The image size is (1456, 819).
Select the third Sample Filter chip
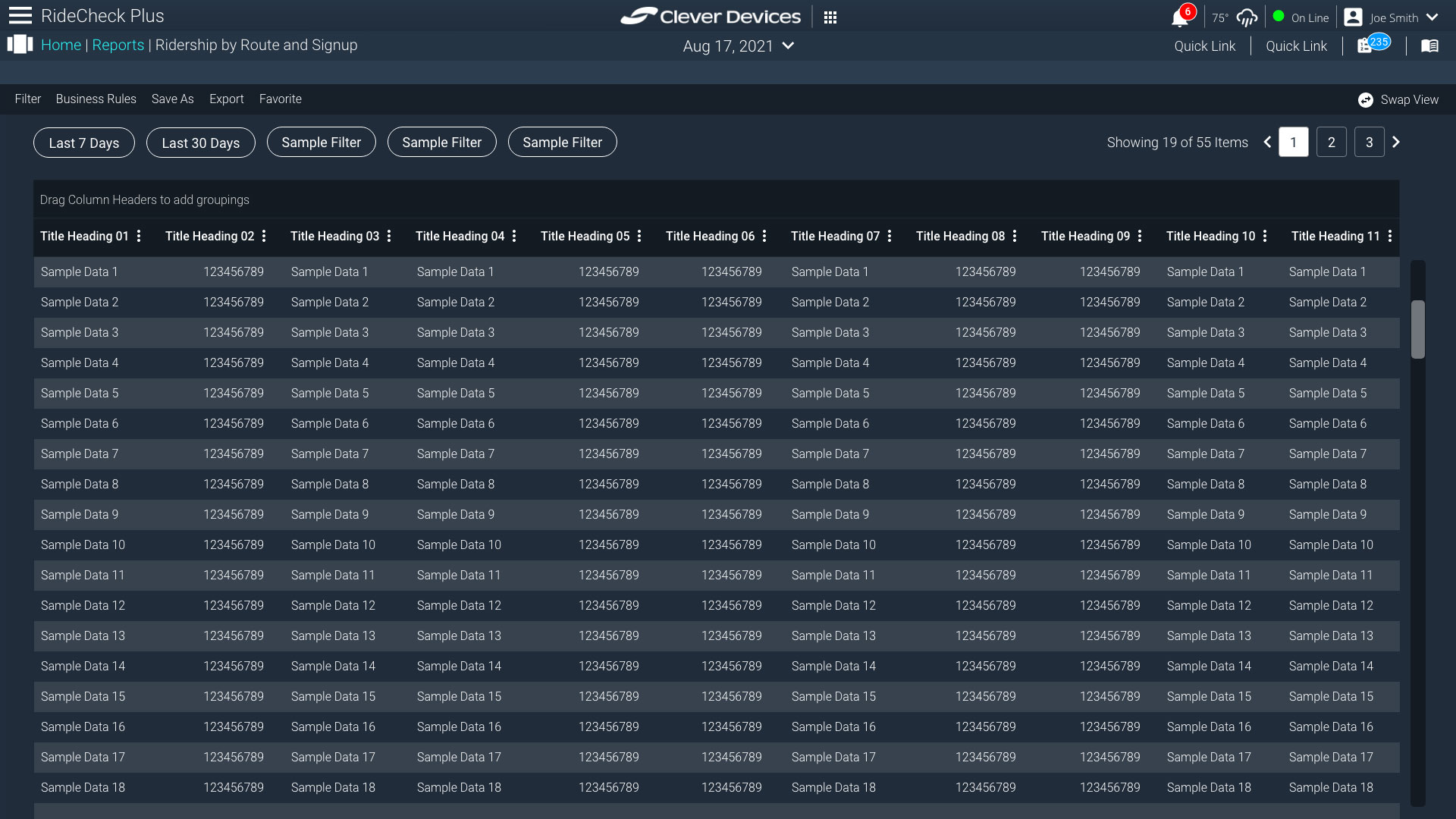pyautogui.click(x=563, y=142)
